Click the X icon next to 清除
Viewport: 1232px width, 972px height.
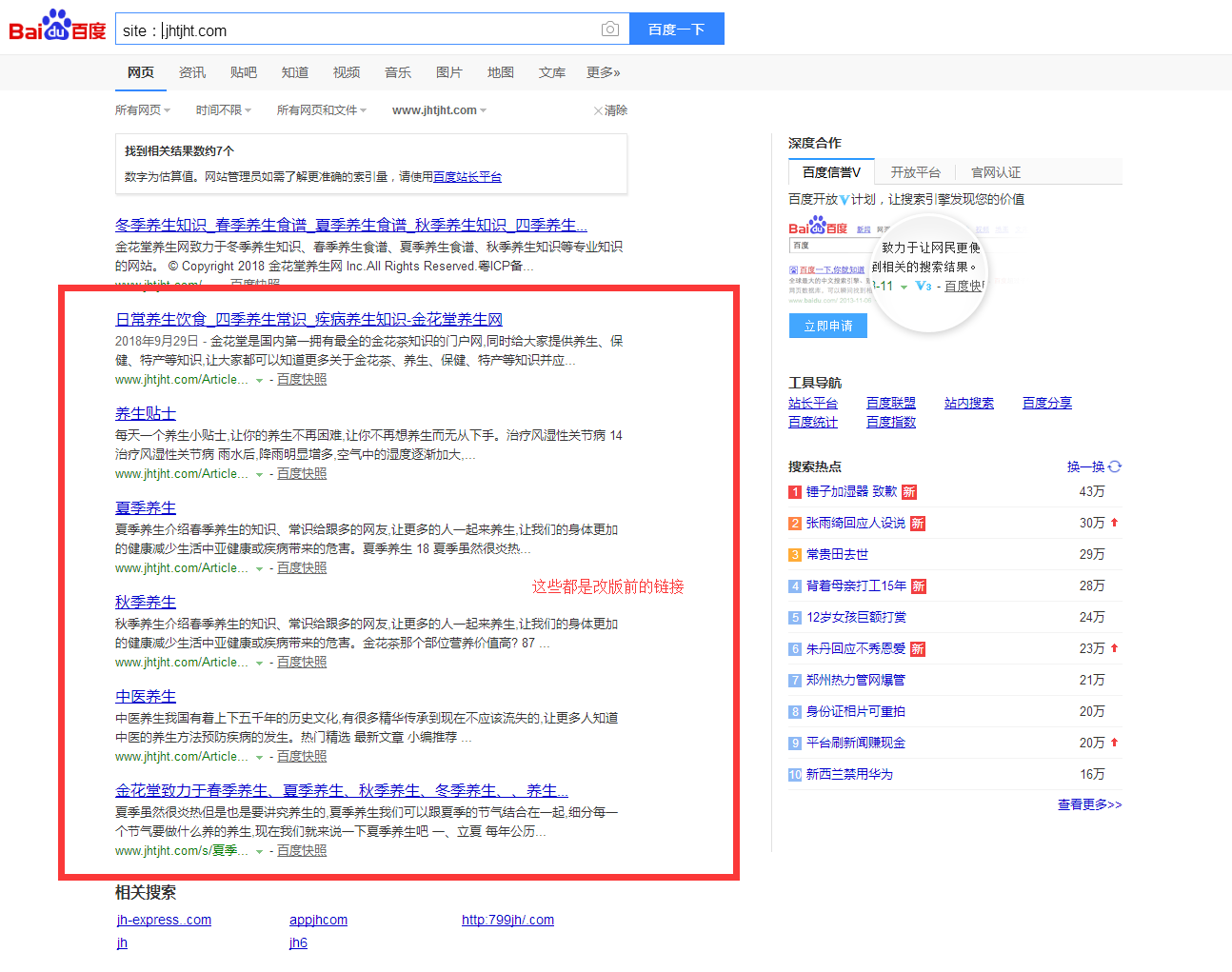[x=598, y=111]
